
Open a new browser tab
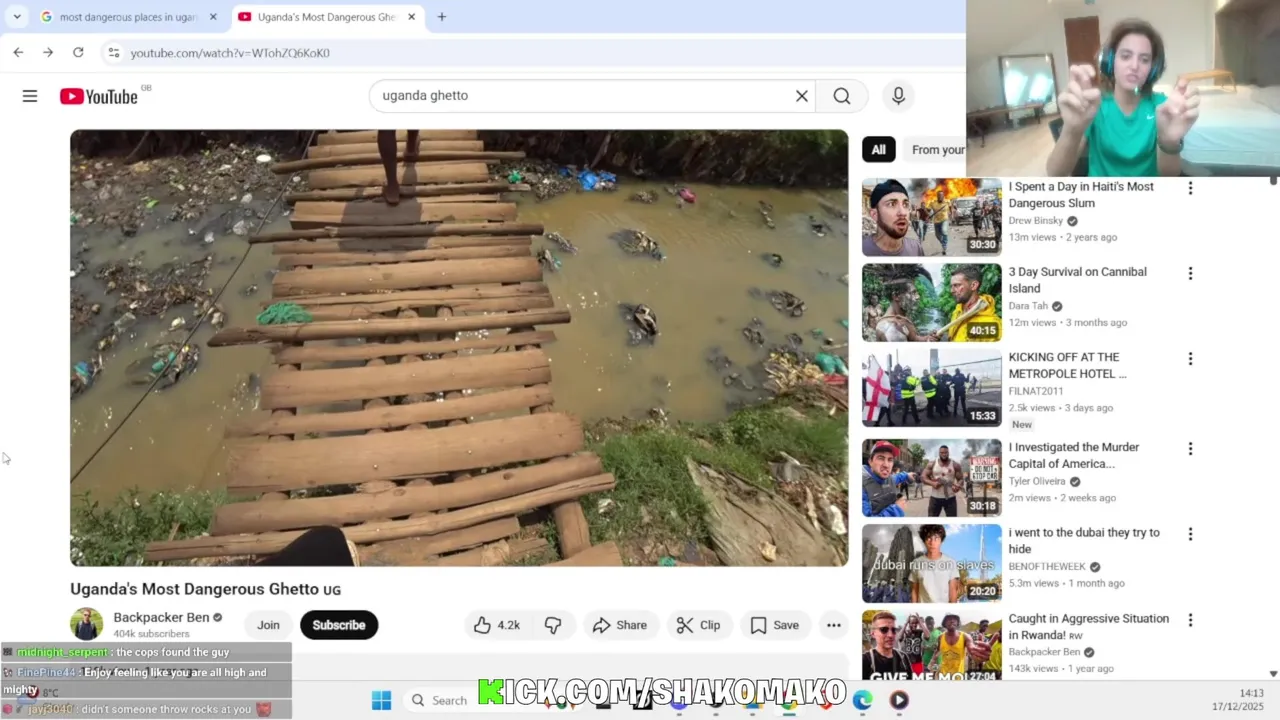[x=442, y=17]
